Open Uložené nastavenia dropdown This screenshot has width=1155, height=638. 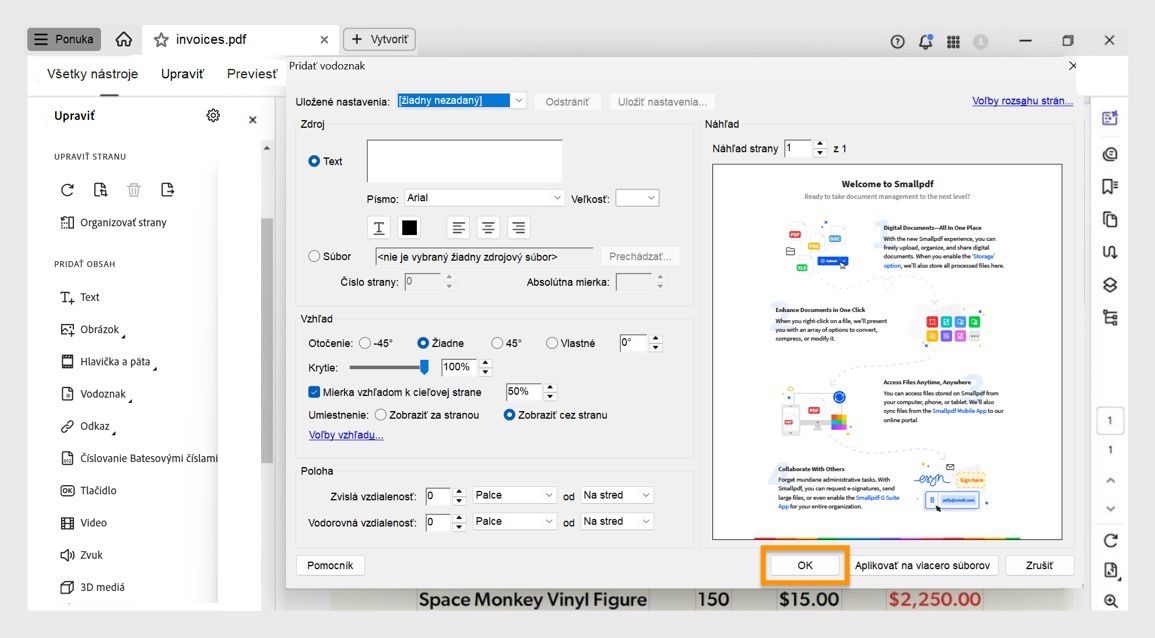[462, 101]
